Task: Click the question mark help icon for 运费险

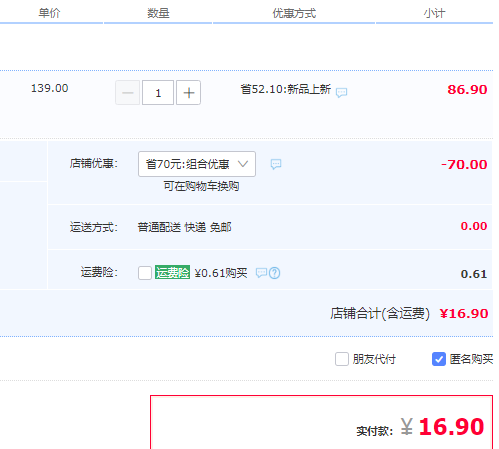Action: (x=274, y=273)
